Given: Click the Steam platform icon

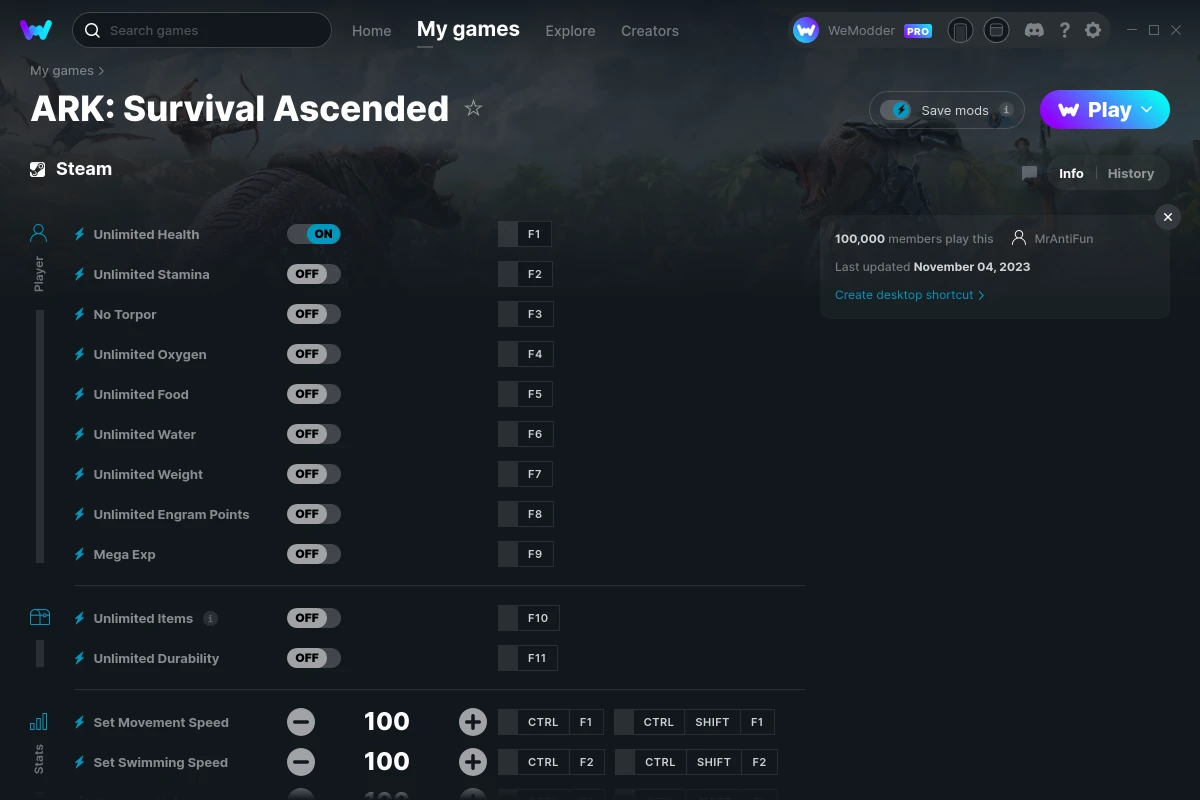Looking at the screenshot, I should click(x=38, y=169).
